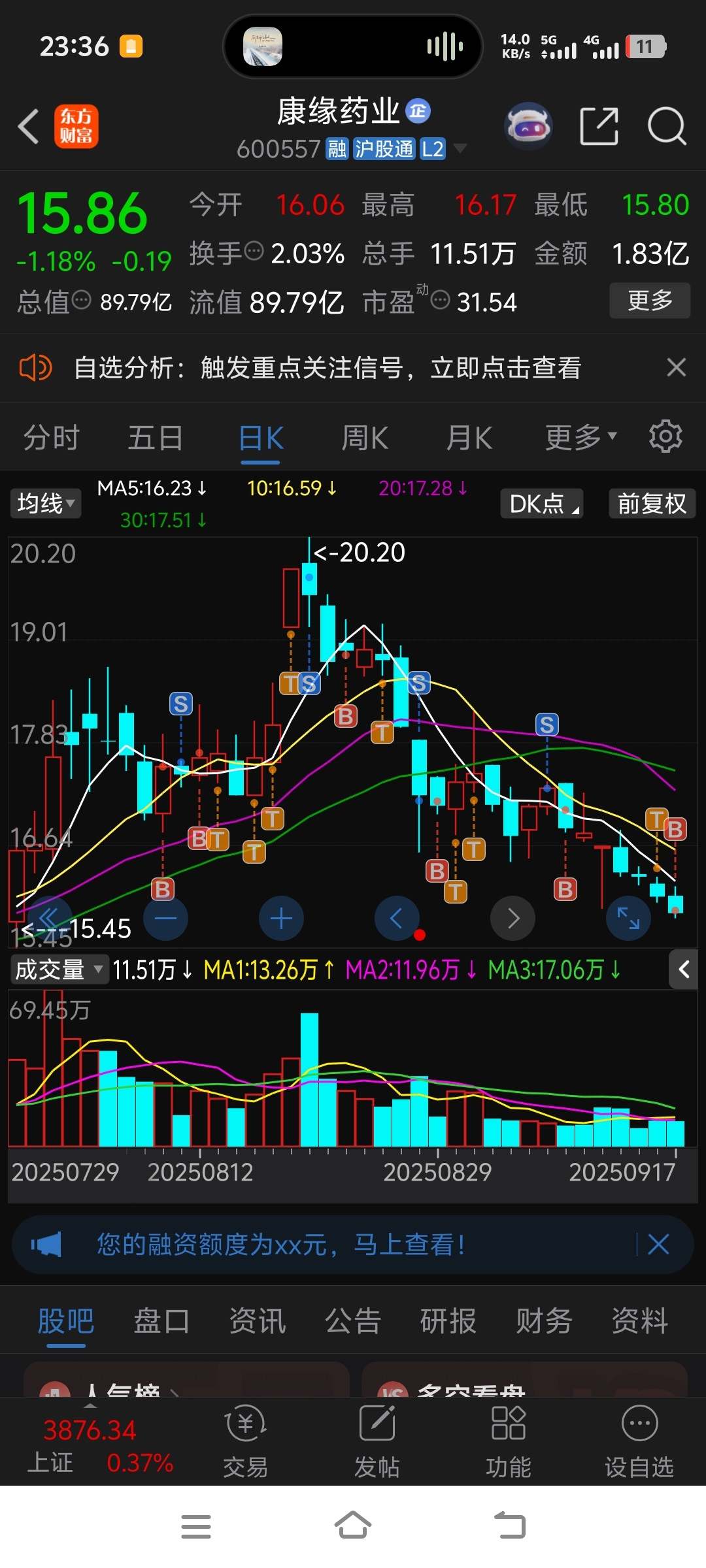Tap Android home button
The image size is (706, 1568).
coord(353,1526)
